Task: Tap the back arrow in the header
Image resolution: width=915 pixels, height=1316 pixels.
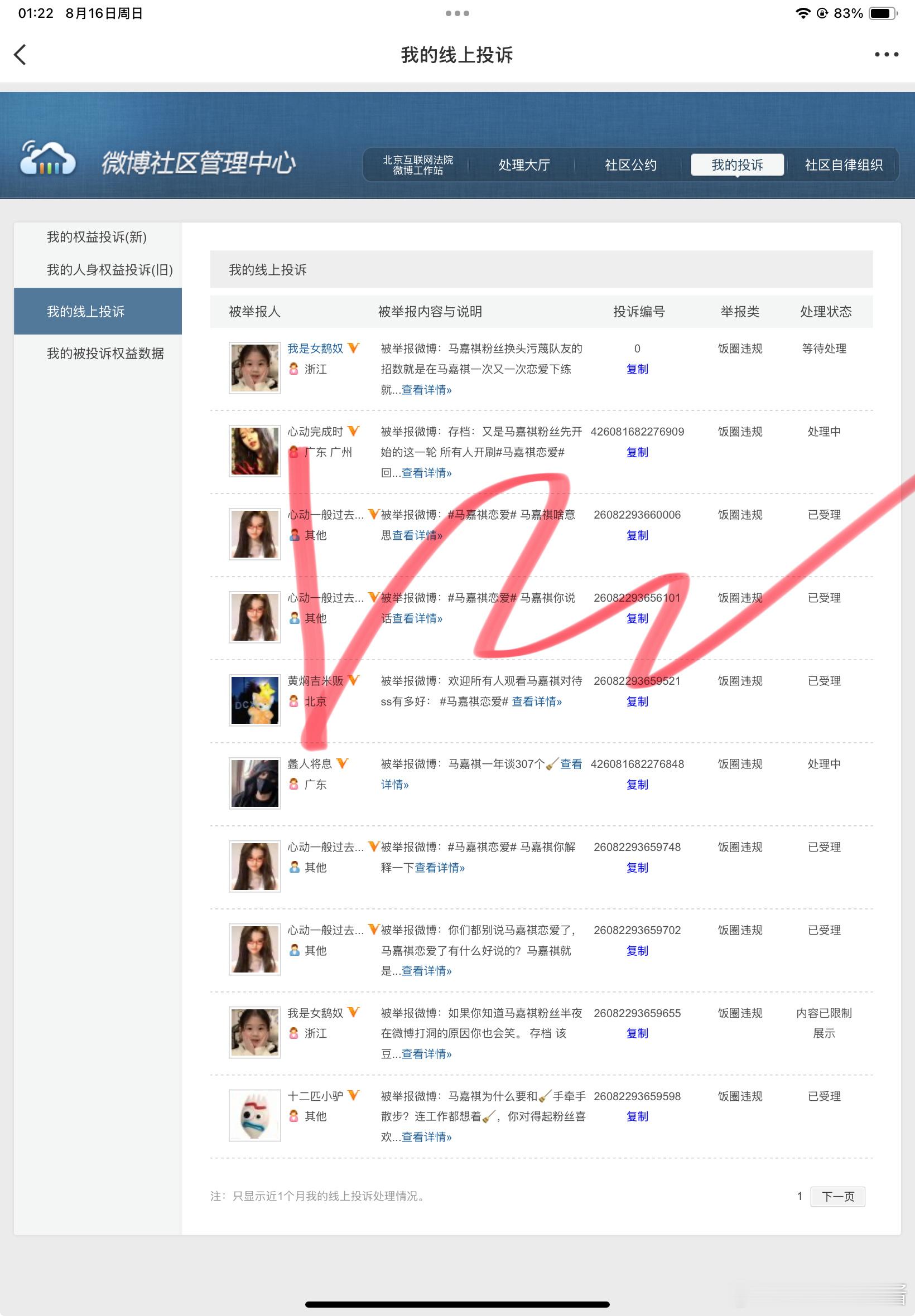Action: [x=20, y=55]
